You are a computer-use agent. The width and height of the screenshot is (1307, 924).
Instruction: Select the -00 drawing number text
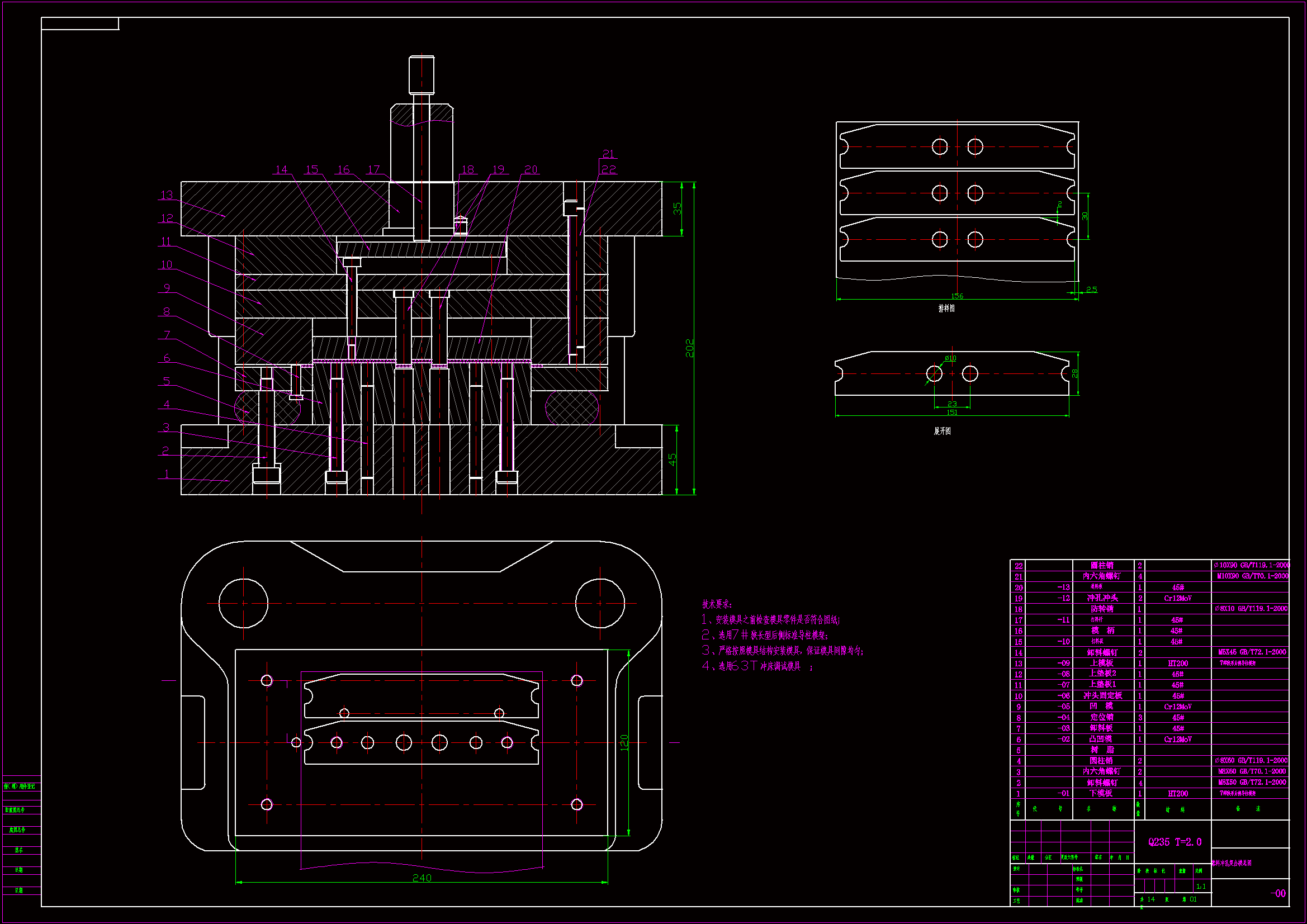click(1277, 893)
